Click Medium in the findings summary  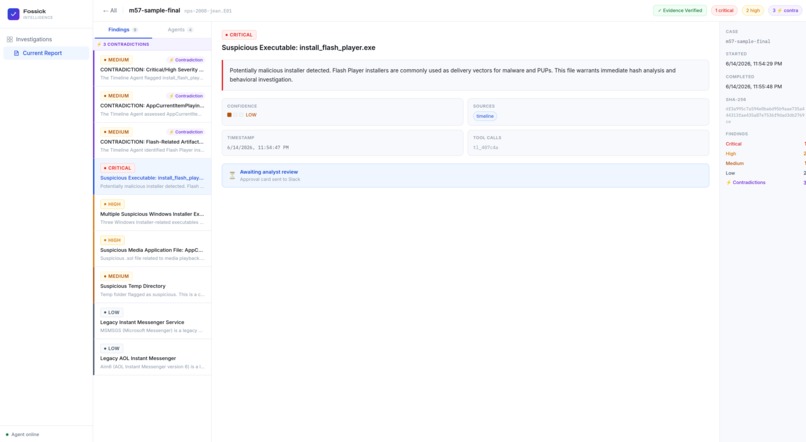click(x=735, y=163)
